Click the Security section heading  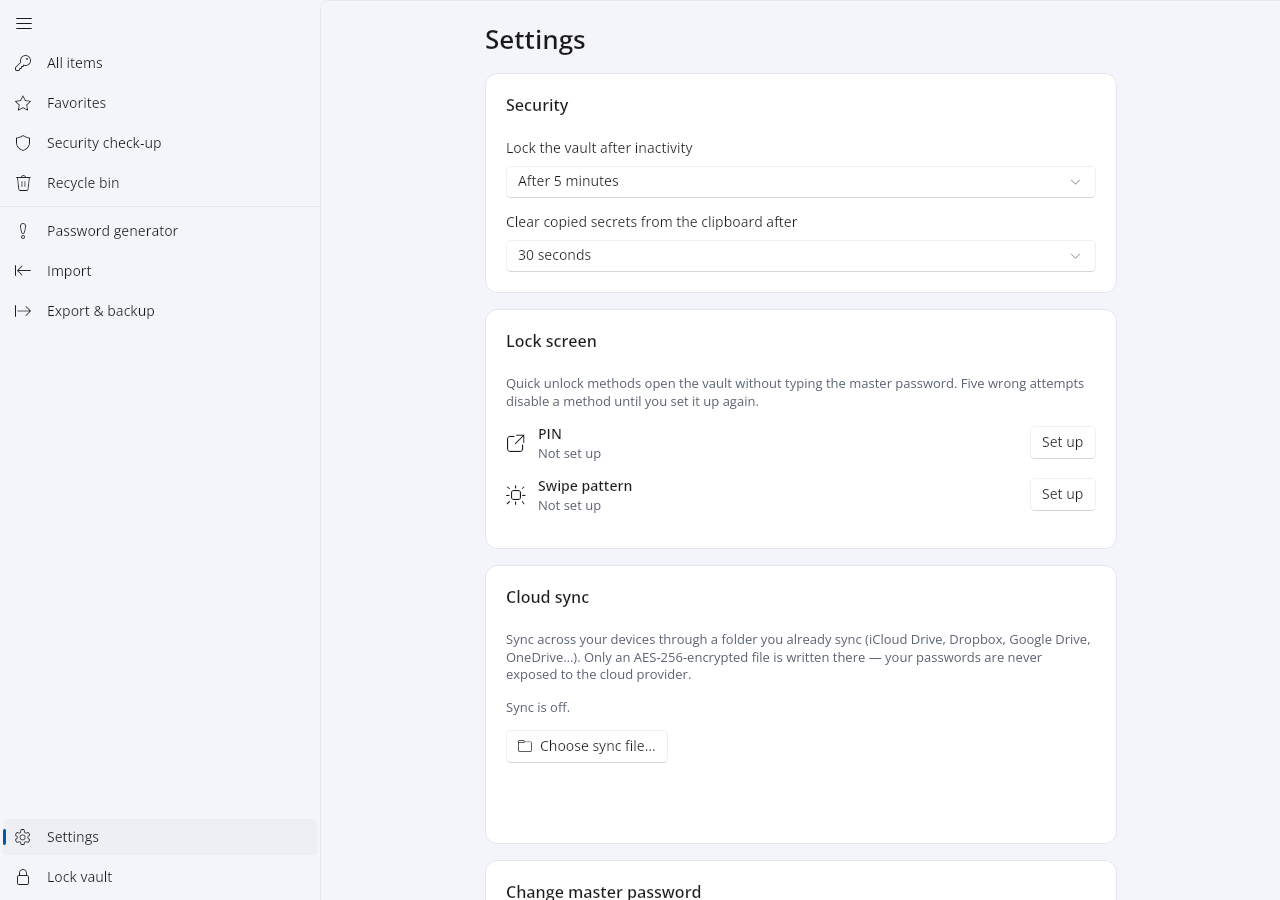click(x=537, y=105)
